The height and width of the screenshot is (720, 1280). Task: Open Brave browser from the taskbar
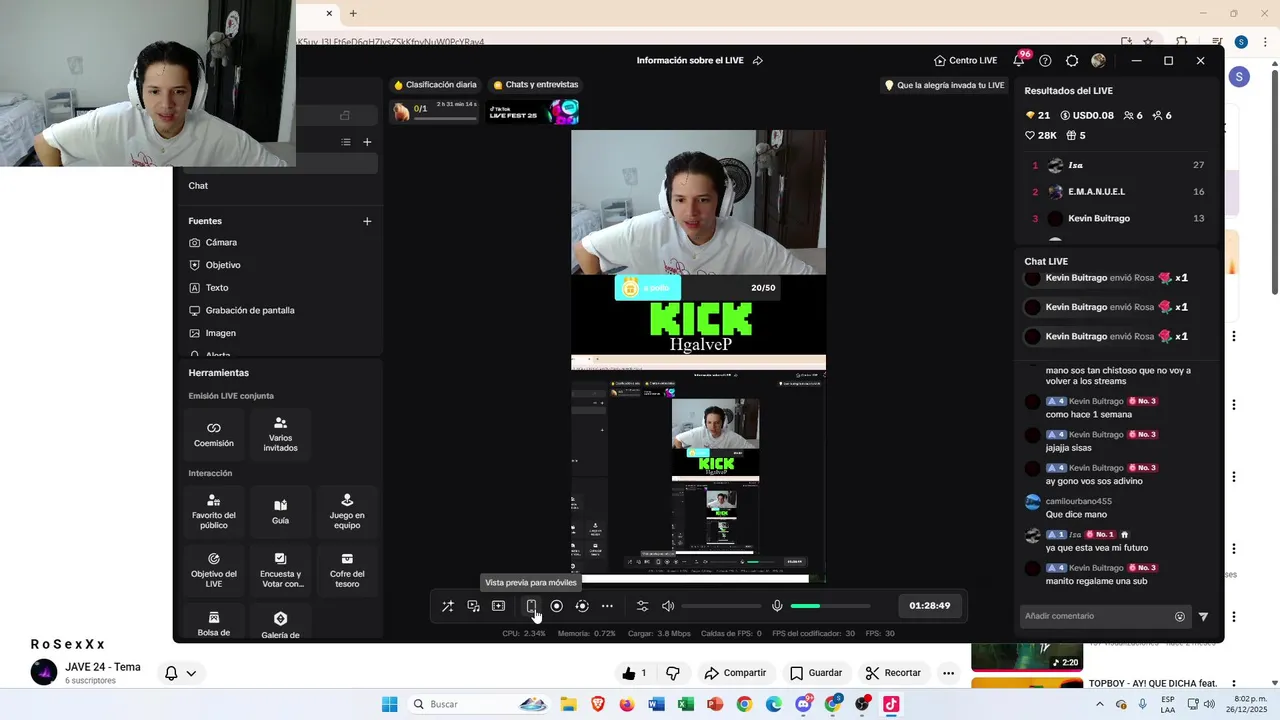(598, 704)
